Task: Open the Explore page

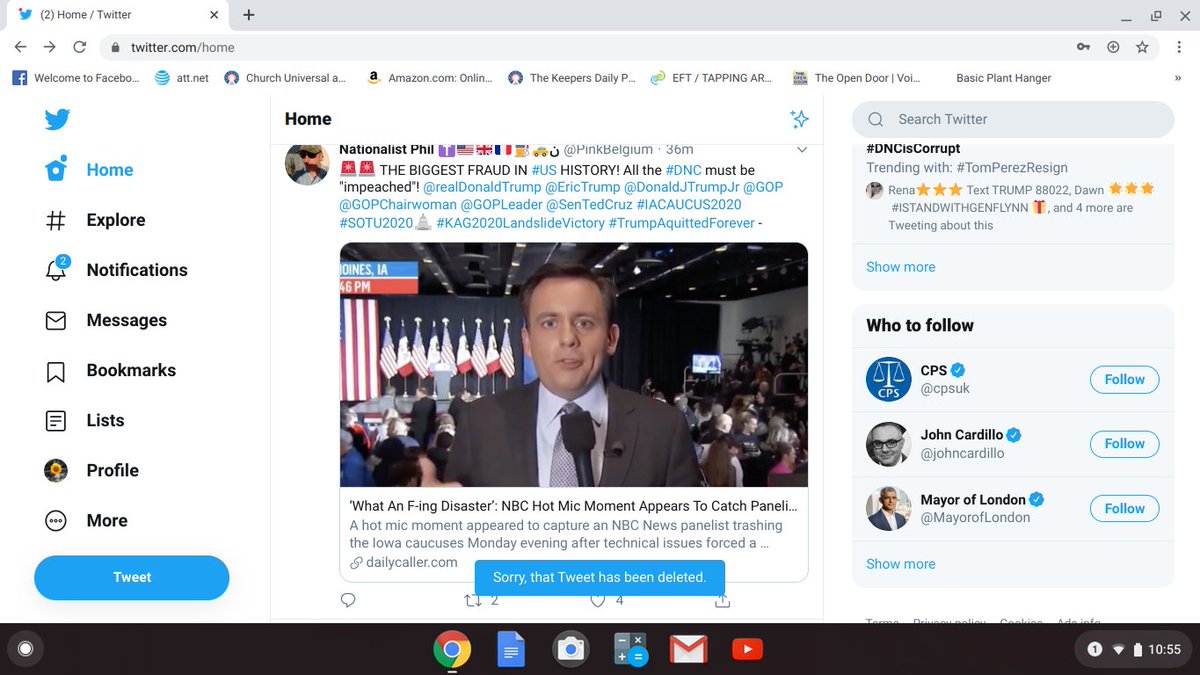Action: [x=95, y=220]
